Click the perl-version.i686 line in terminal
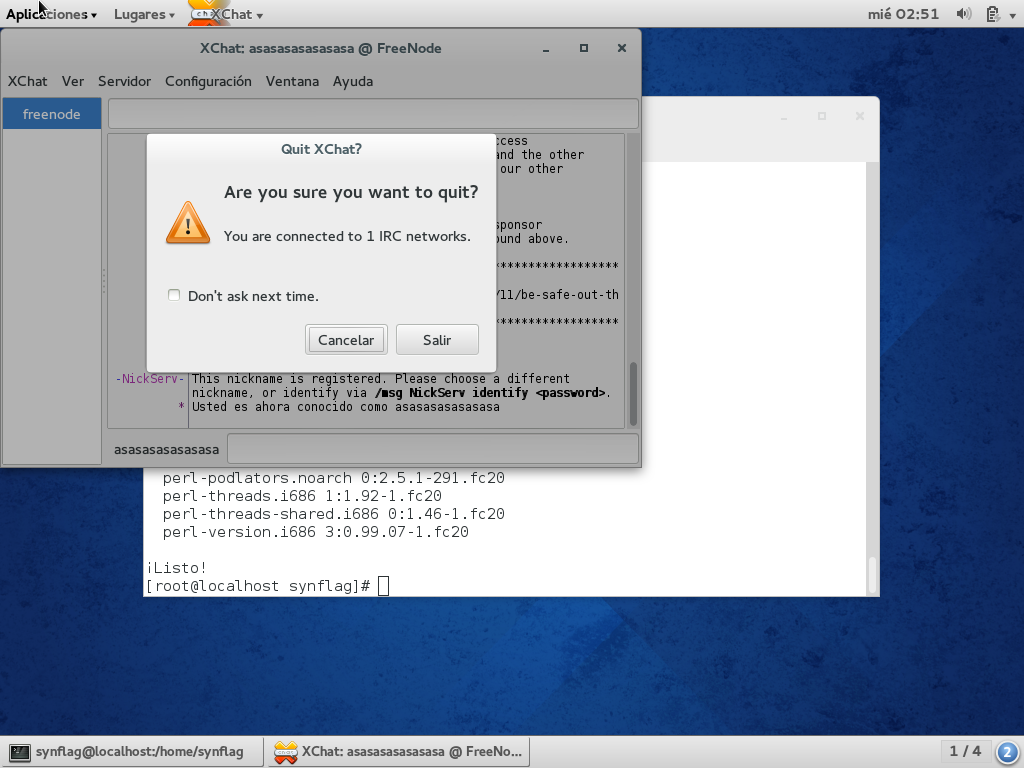1024x768 pixels. 315,532
